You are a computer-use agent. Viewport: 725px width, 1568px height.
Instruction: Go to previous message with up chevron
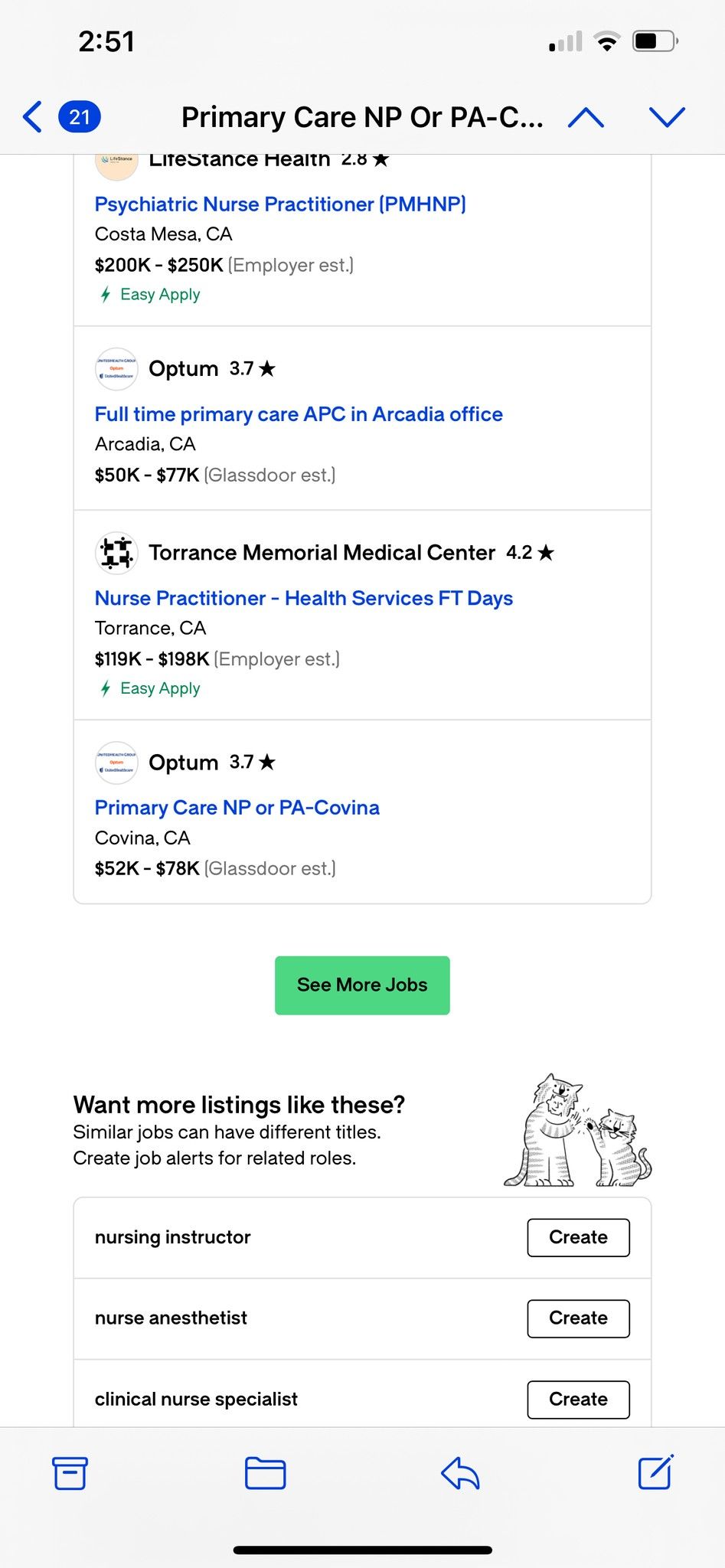(x=586, y=117)
